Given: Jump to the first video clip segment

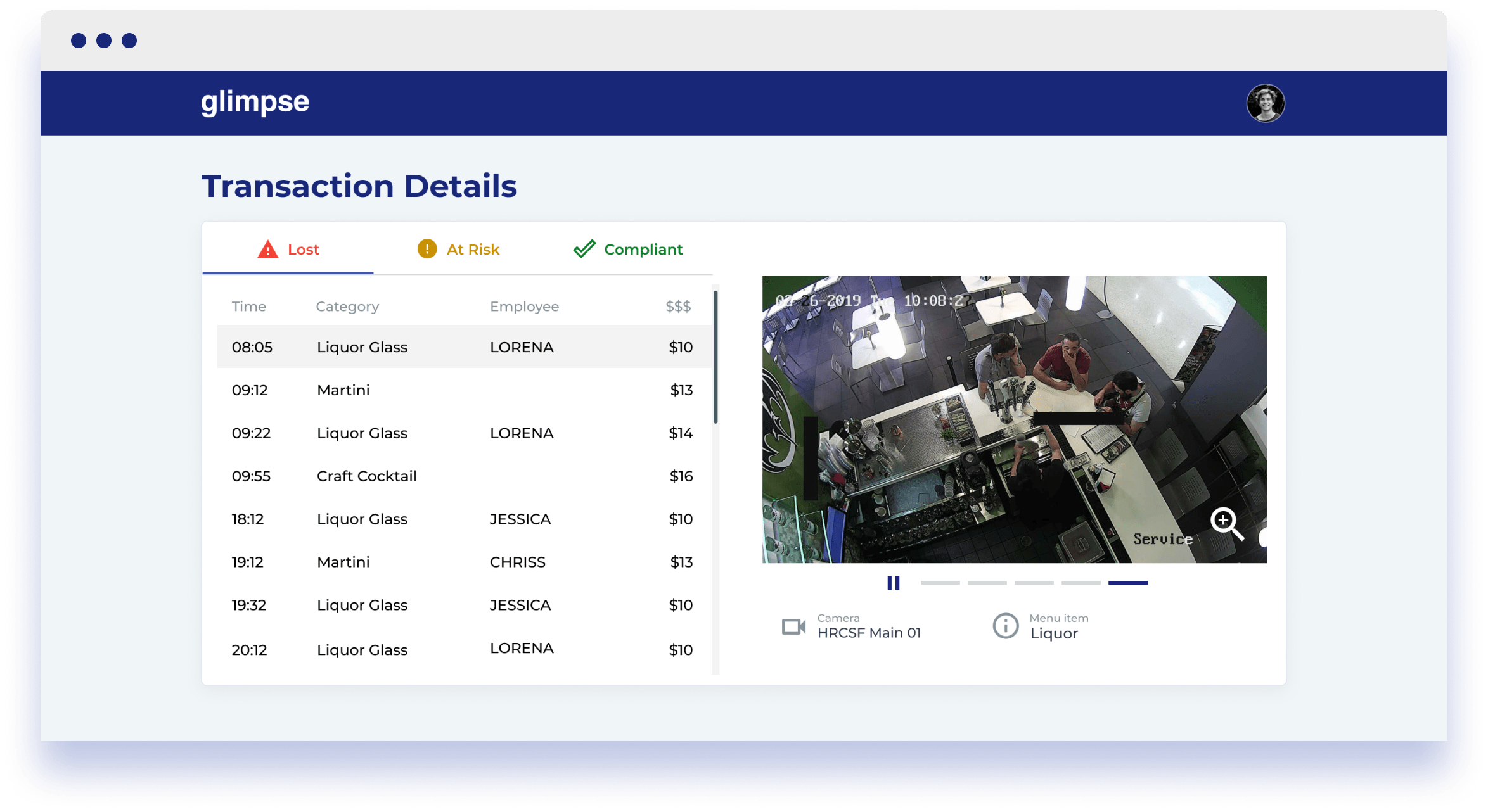Looking at the screenshot, I should point(940,583).
